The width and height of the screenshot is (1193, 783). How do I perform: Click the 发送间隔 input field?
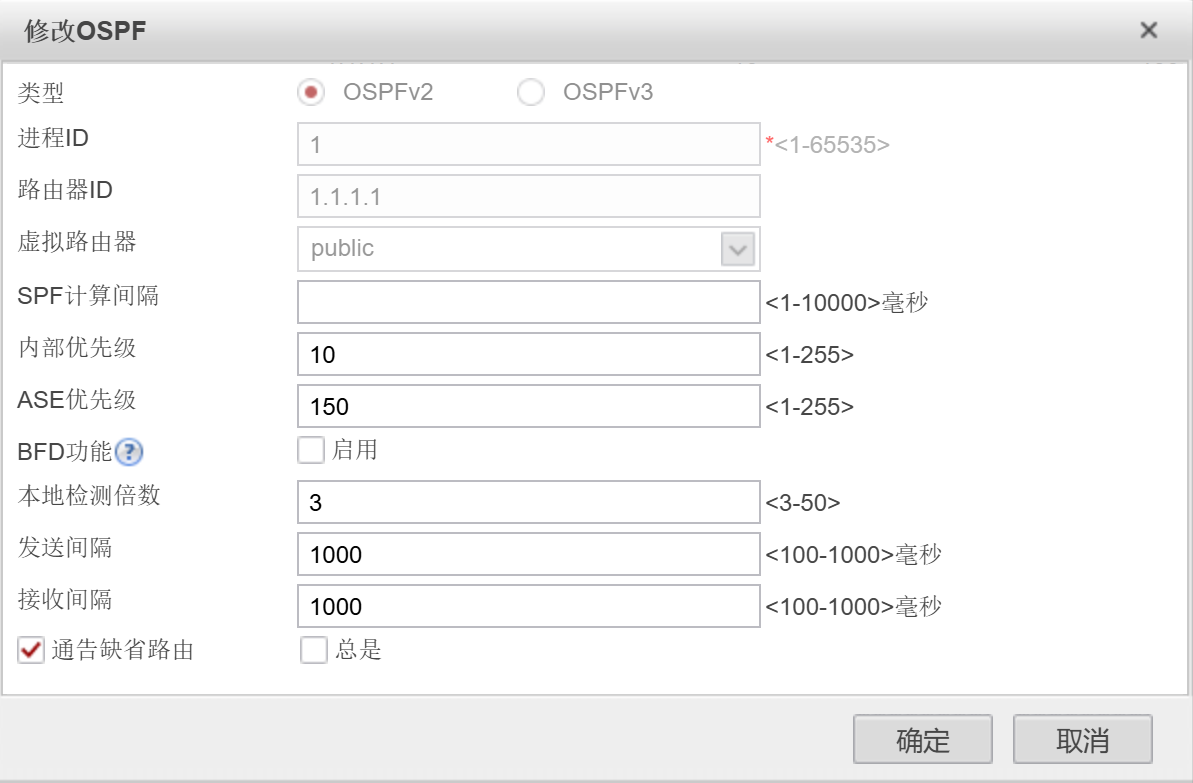pos(528,554)
